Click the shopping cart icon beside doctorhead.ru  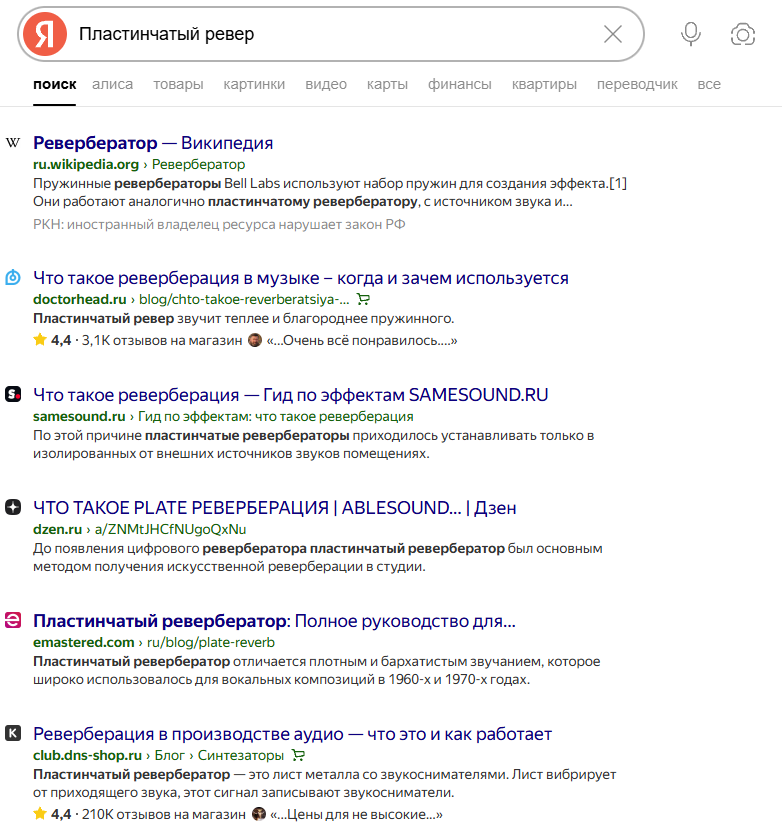tap(363, 299)
